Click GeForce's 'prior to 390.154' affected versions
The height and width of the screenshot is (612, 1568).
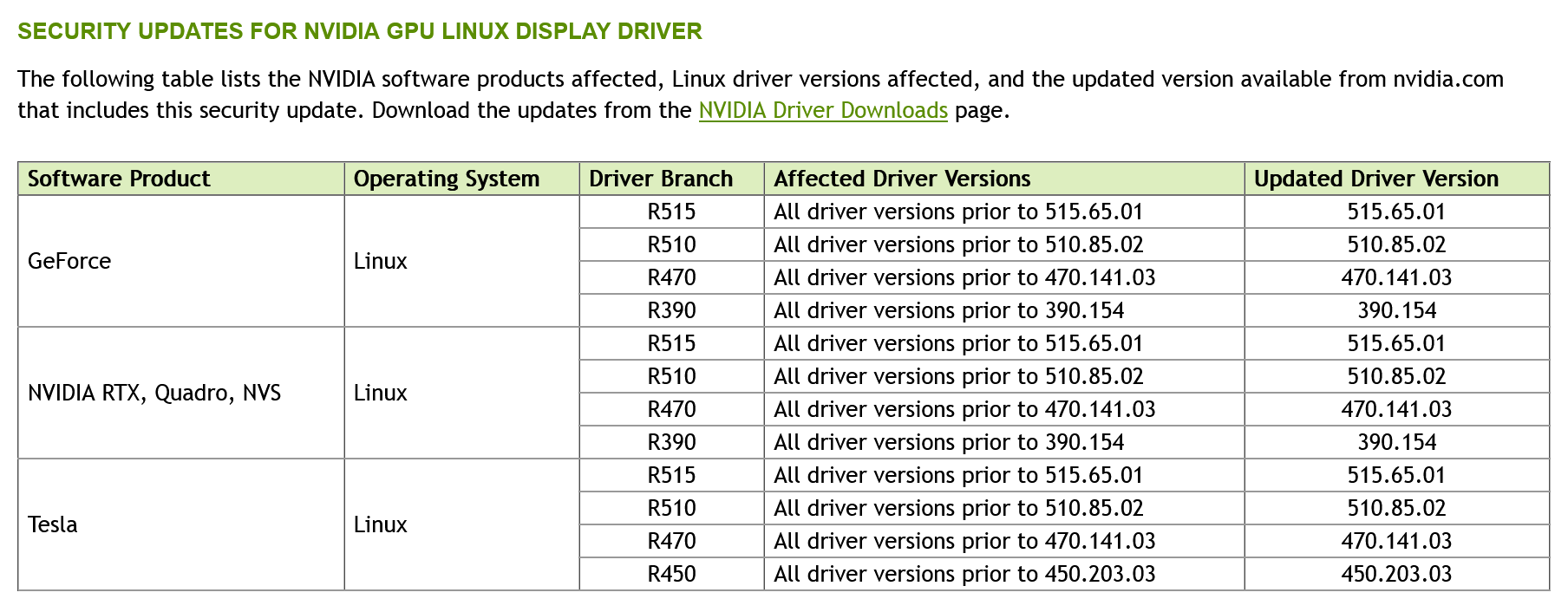click(1004, 310)
